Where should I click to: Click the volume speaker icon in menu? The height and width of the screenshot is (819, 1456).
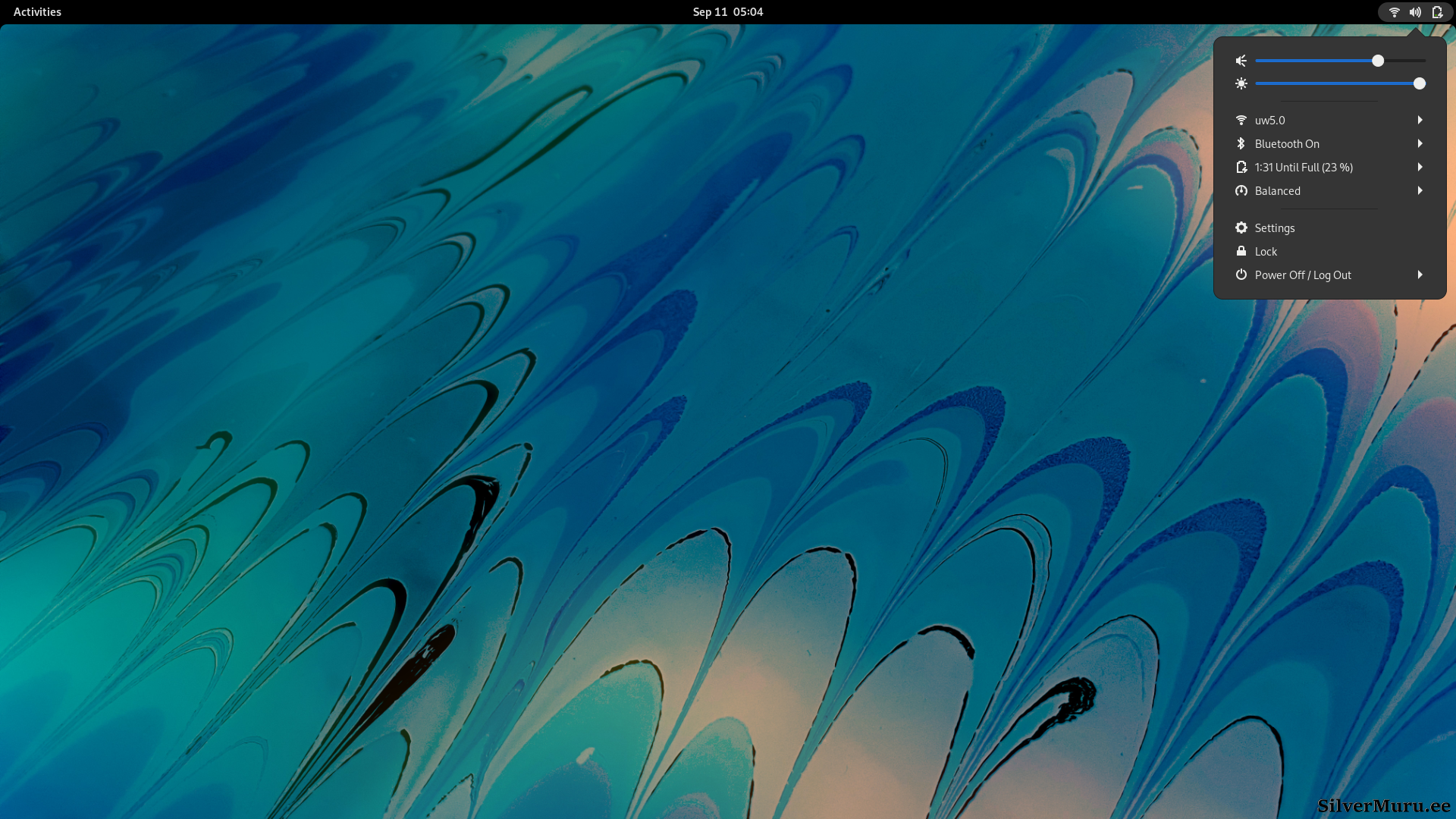tap(1241, 61)
